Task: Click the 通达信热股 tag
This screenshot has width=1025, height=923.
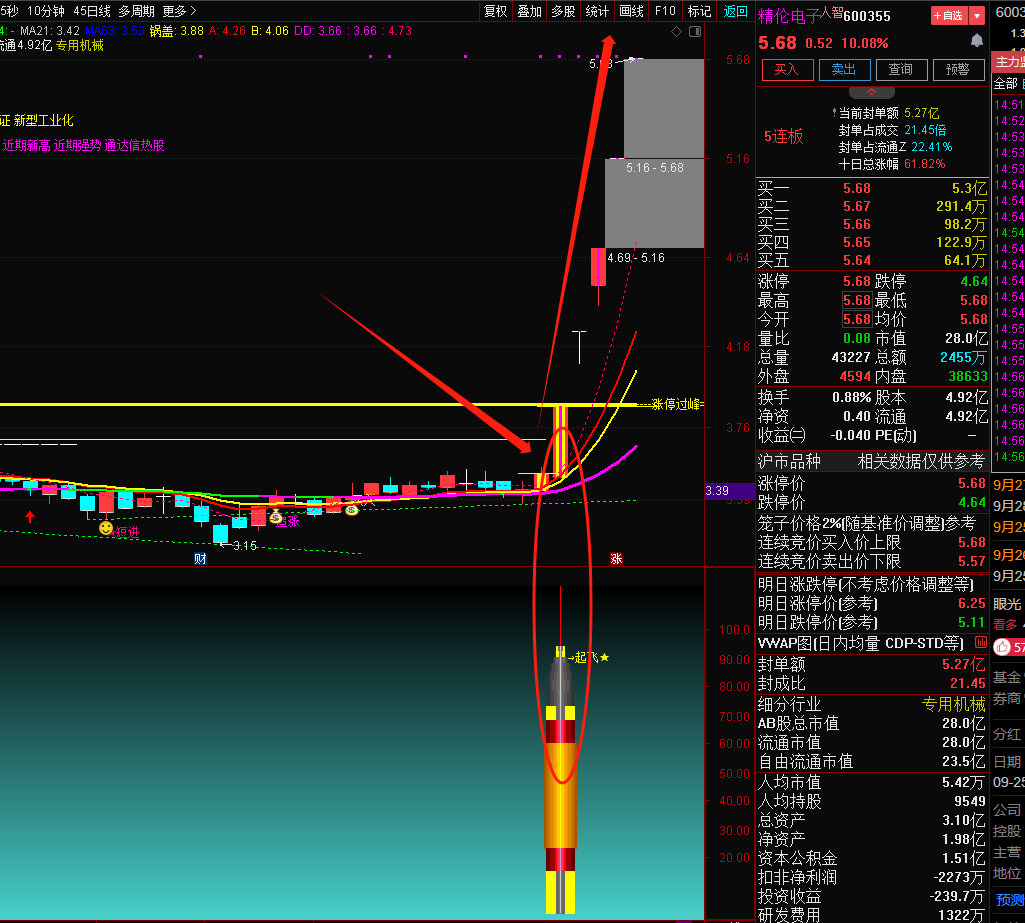Action: (135, 145)
